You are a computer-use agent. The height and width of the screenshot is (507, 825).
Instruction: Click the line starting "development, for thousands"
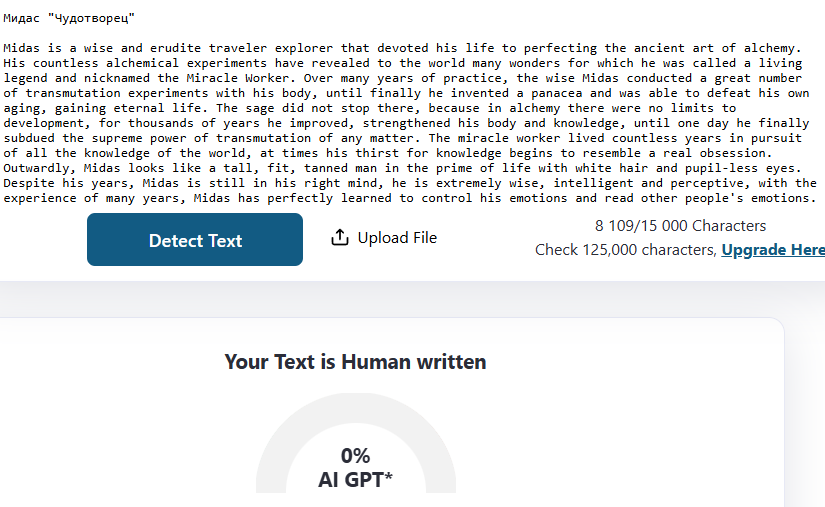(406, 123)
